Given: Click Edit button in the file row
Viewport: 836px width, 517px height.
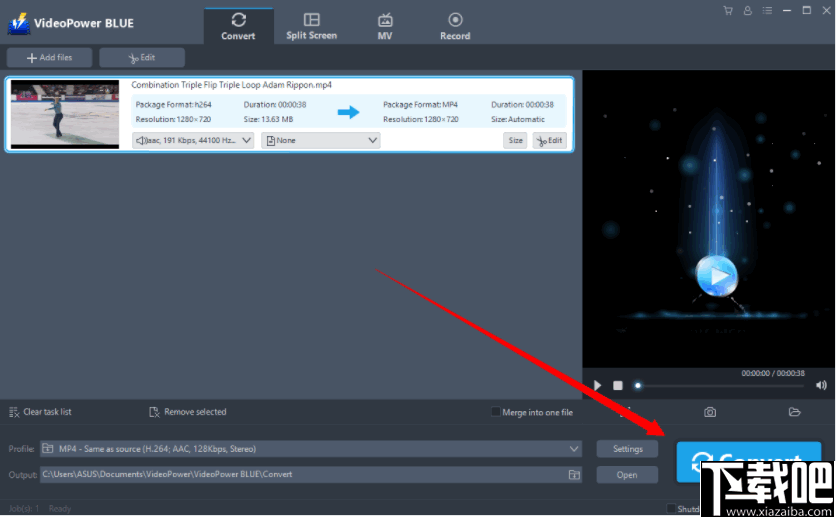Looking at the screenshot, I should tap(550, 141).
